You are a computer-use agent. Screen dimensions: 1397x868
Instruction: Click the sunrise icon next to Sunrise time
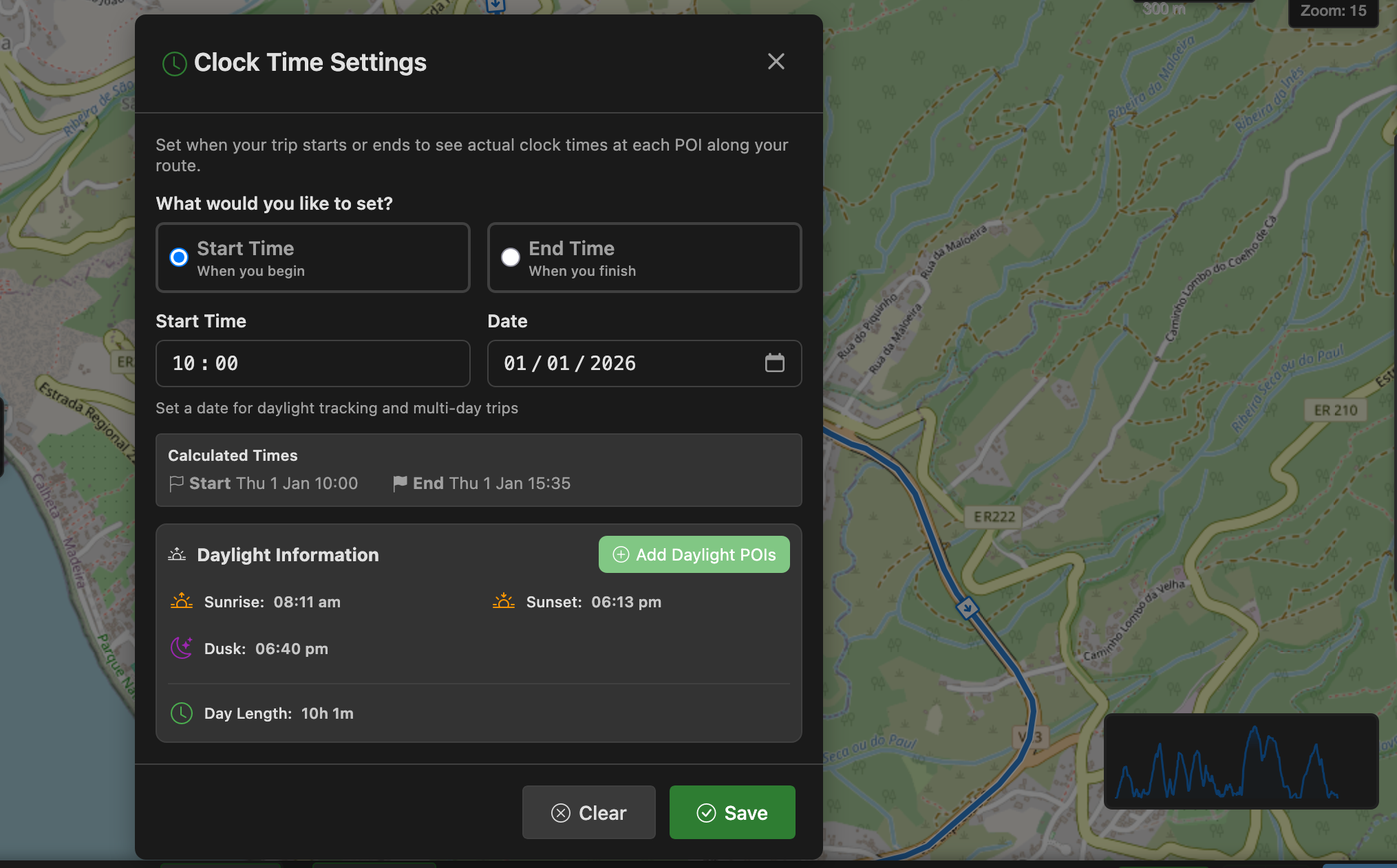point(180,601)
